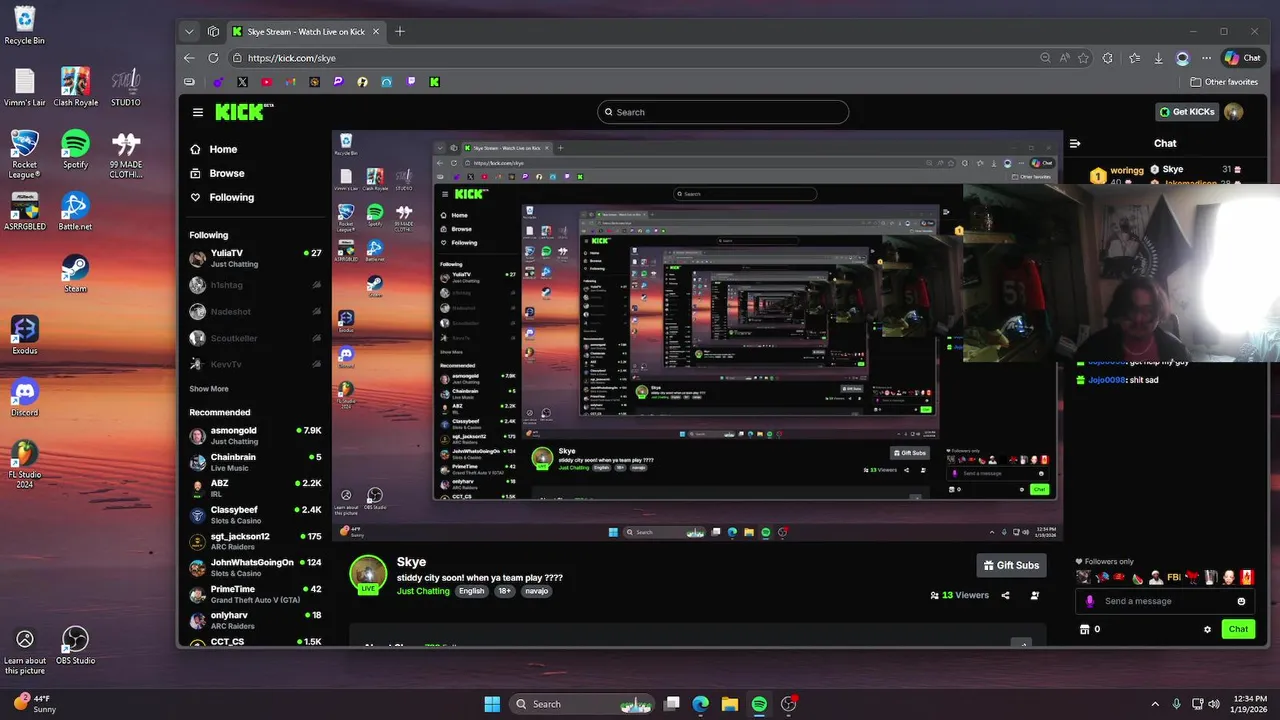Open the Twitch bookmark in favorites bar
This screenshot has width=1280, height=720.
[411, 82]
